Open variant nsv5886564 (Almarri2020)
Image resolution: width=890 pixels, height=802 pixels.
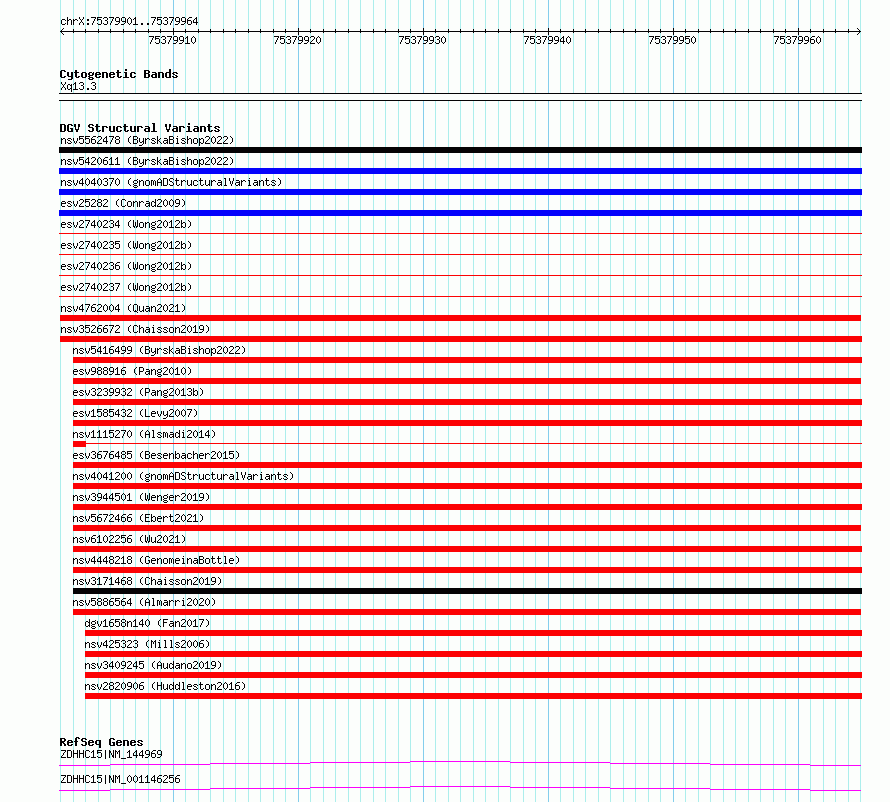(x=144, y=602)
